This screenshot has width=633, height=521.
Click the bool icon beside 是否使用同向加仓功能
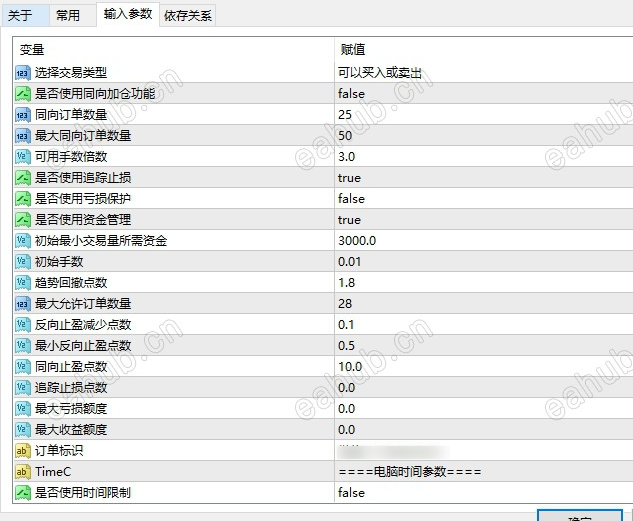click(23, 94)
